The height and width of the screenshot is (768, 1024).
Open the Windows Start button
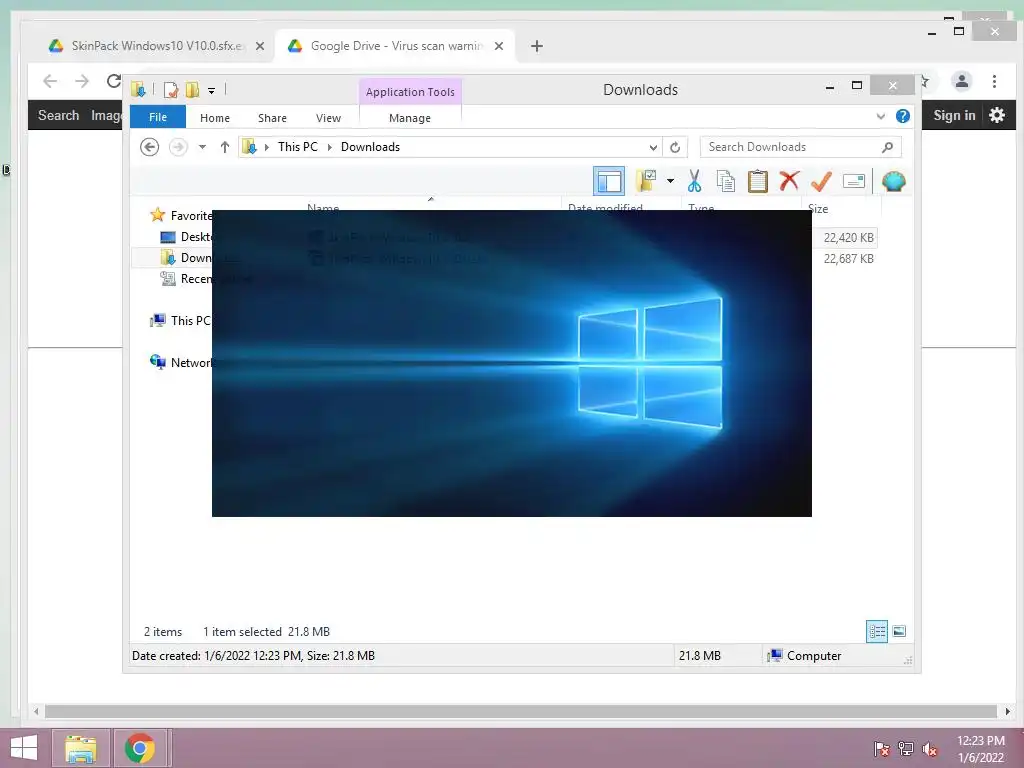(24, 748)
